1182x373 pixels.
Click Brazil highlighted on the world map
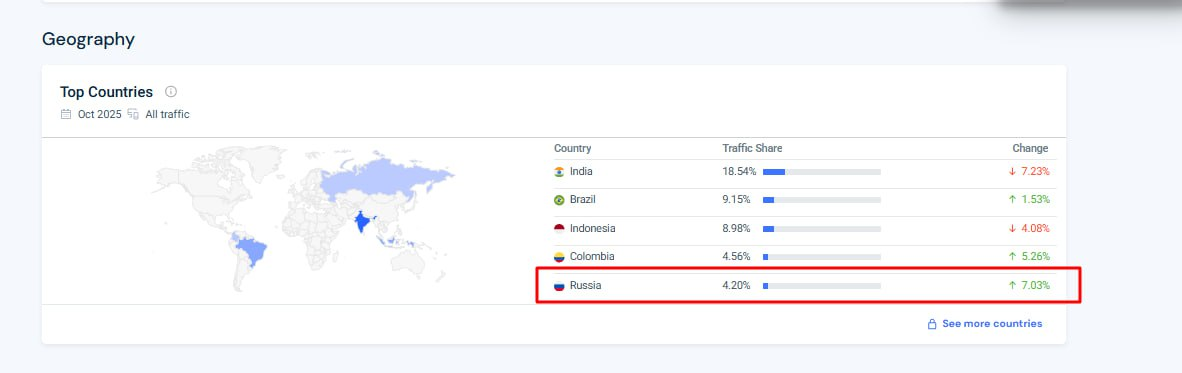253,252
